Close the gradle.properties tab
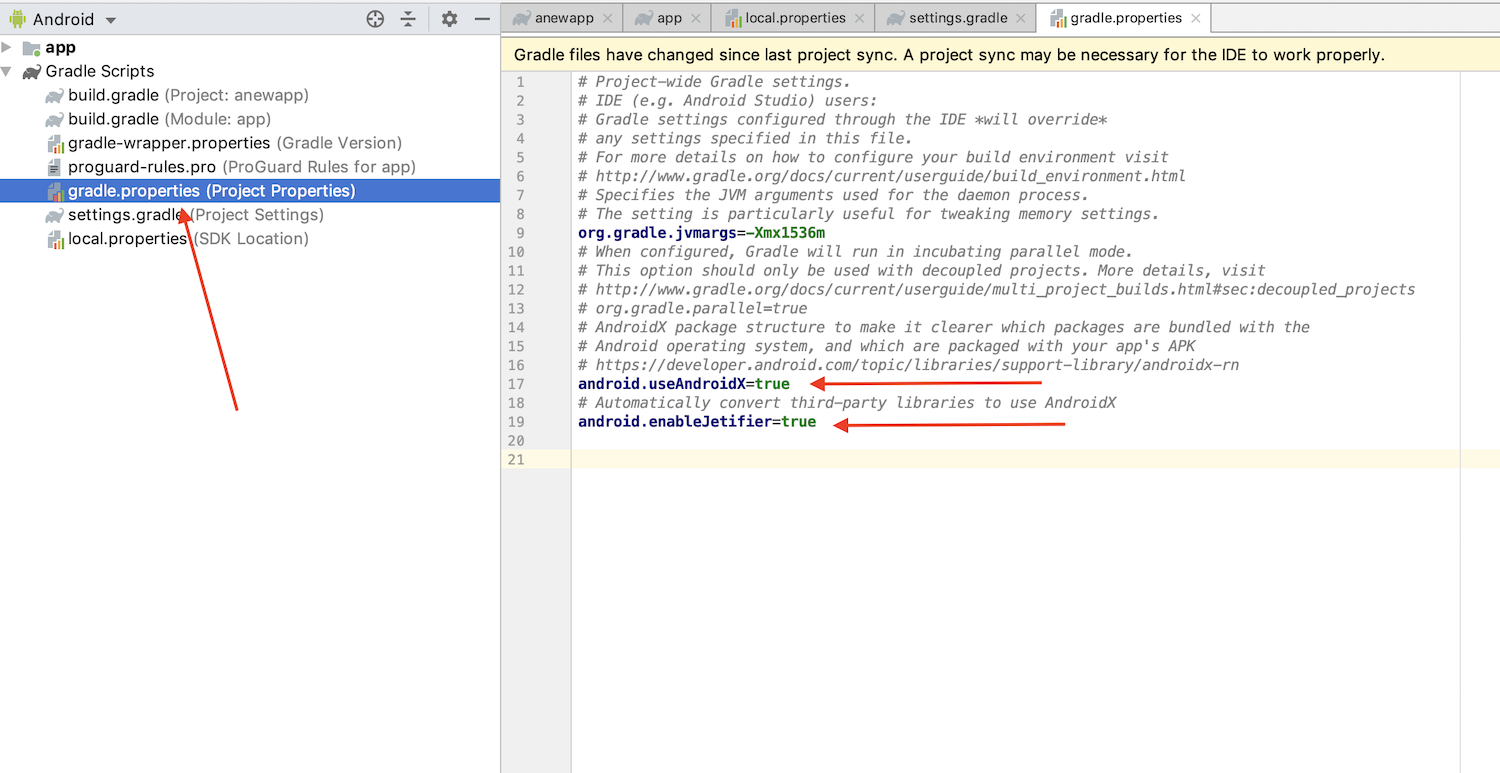1500x773 pixels. pyautogui.click(x=1195, y=18)
